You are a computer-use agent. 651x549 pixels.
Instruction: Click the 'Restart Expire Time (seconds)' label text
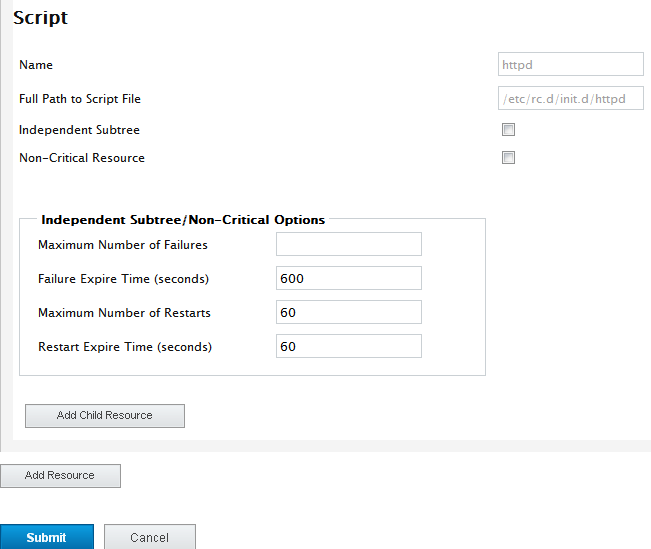click(x=125, y=347)
